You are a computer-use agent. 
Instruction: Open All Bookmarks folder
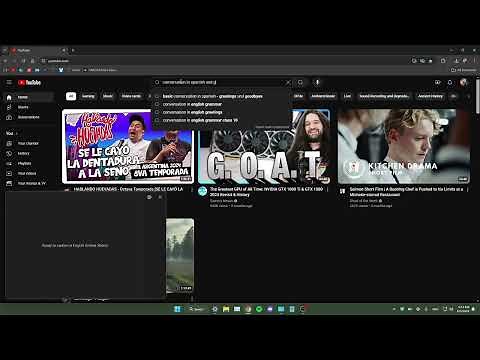point(464,70)
